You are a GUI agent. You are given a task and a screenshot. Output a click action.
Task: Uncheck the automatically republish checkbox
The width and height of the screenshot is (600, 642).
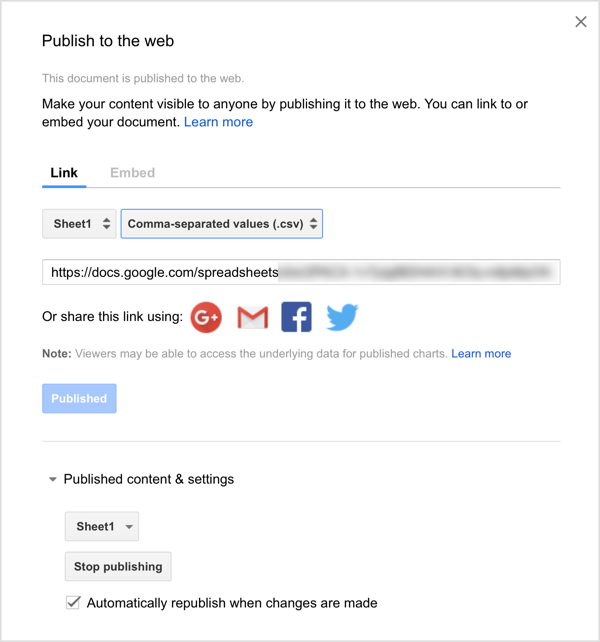pyautogui.click(x=73, y=603)
